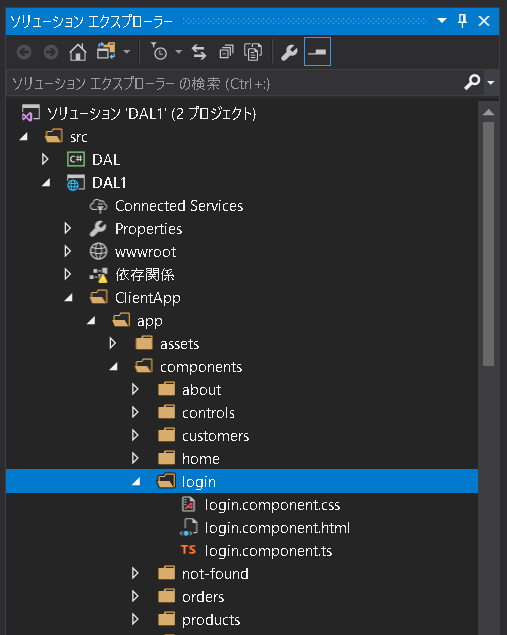Screen dimensions: 507x635
Task: Collapse all nodes with the Collapse All icon
Action: (226, 52)
